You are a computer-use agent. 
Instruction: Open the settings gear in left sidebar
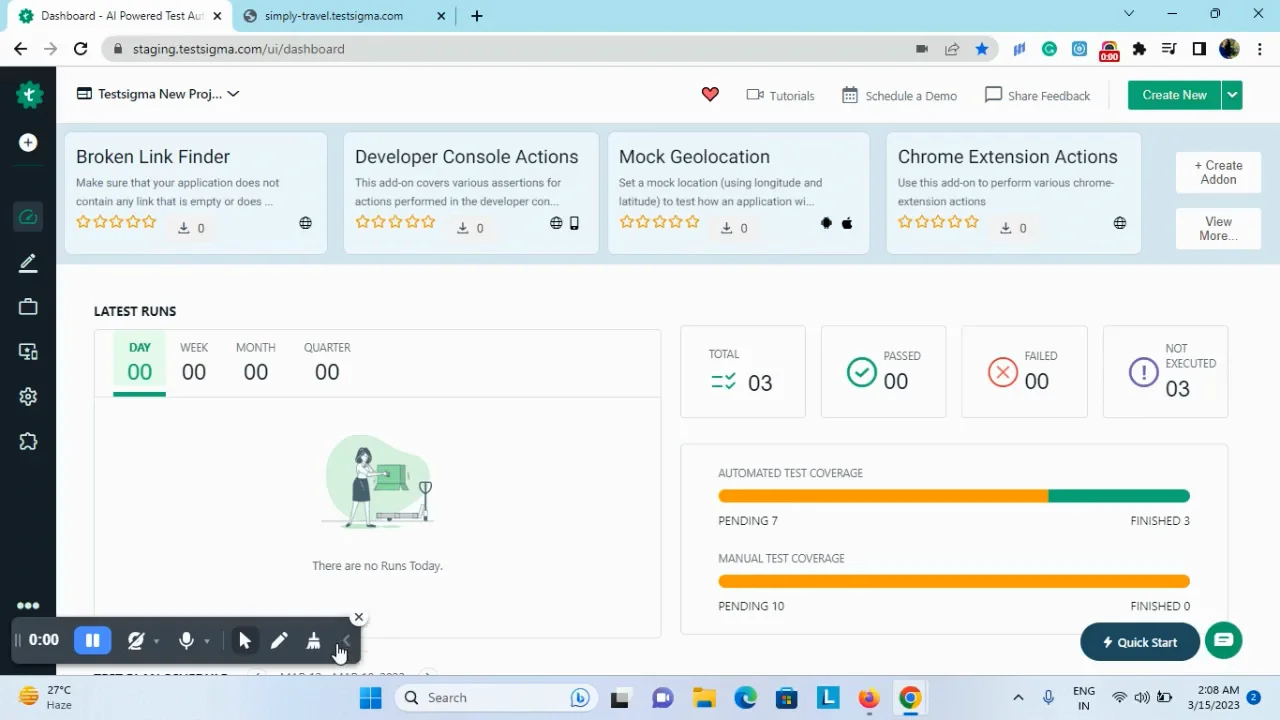tap(28, 397)
